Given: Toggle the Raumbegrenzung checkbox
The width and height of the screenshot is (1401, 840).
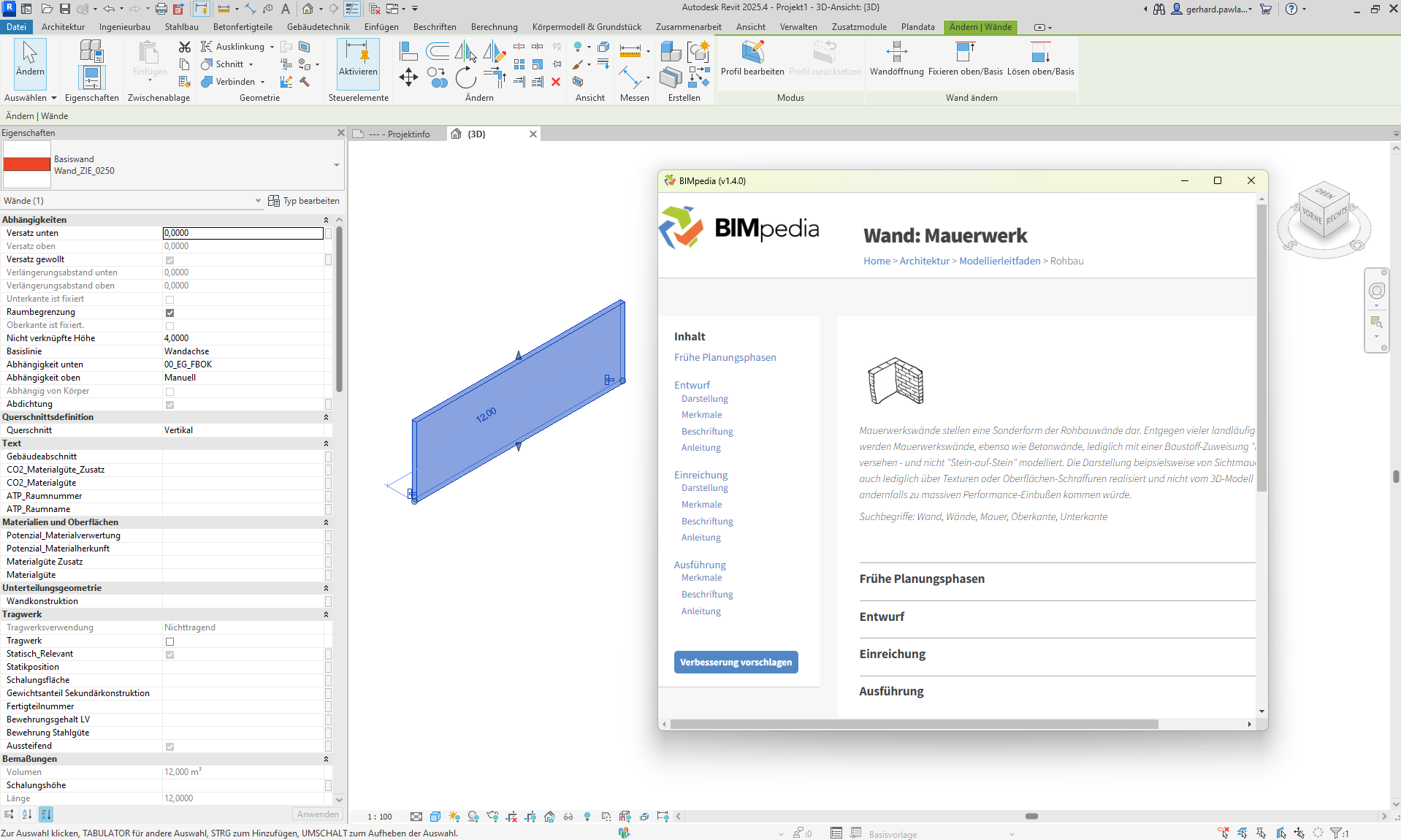Looking at the screenshot, I should tap(169, 313).
